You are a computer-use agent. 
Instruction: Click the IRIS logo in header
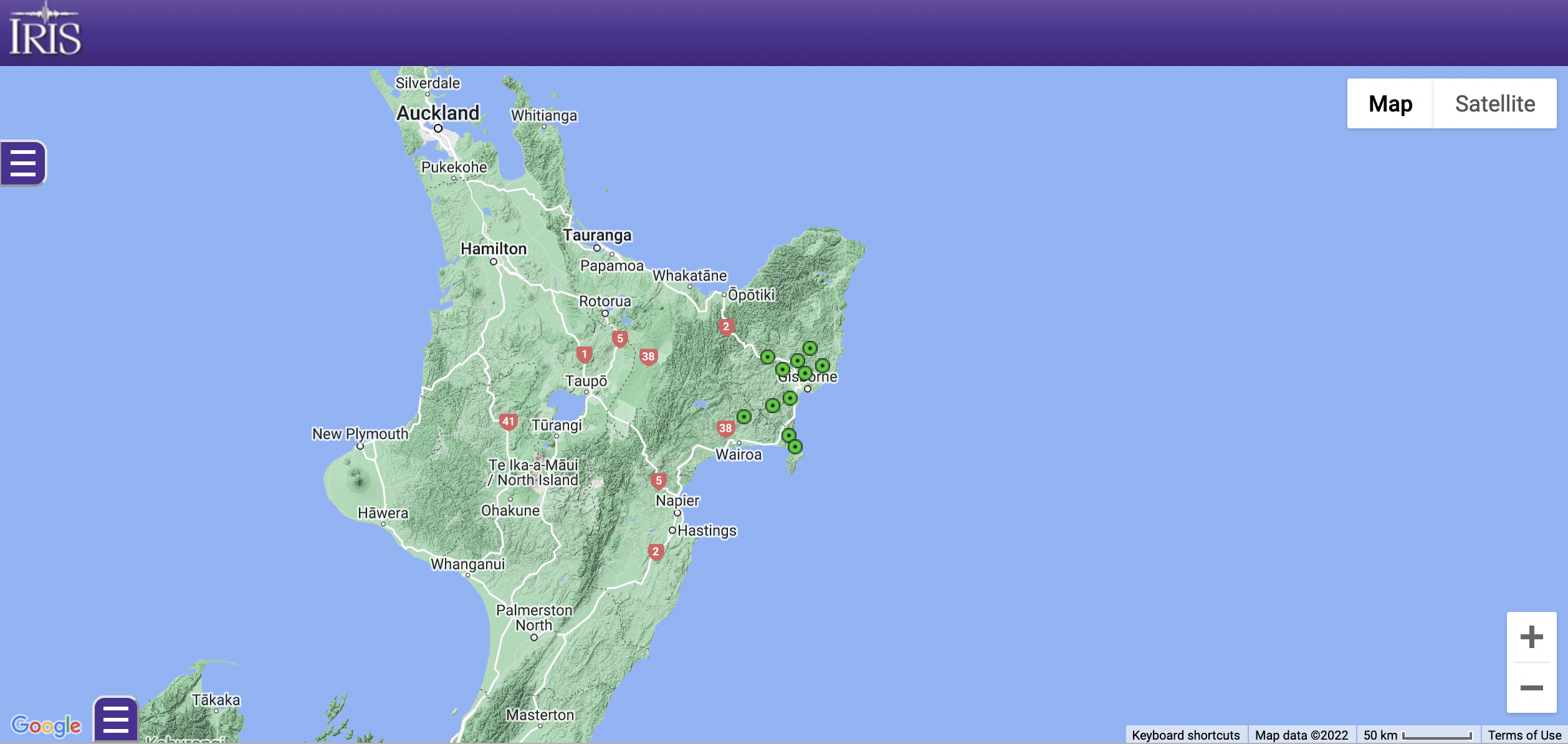pos(45,31)
